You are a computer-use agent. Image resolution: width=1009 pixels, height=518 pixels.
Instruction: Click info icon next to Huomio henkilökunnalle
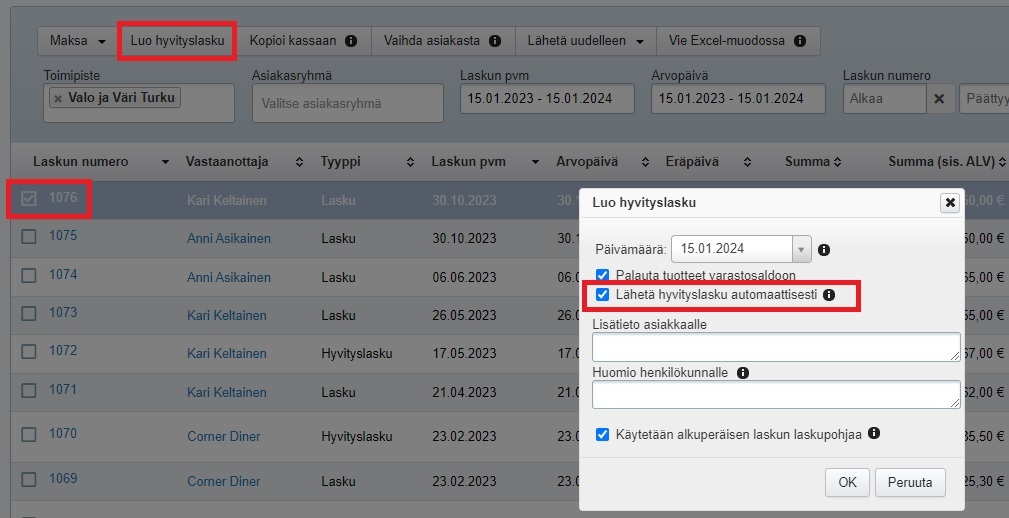[x=742, y=373]
